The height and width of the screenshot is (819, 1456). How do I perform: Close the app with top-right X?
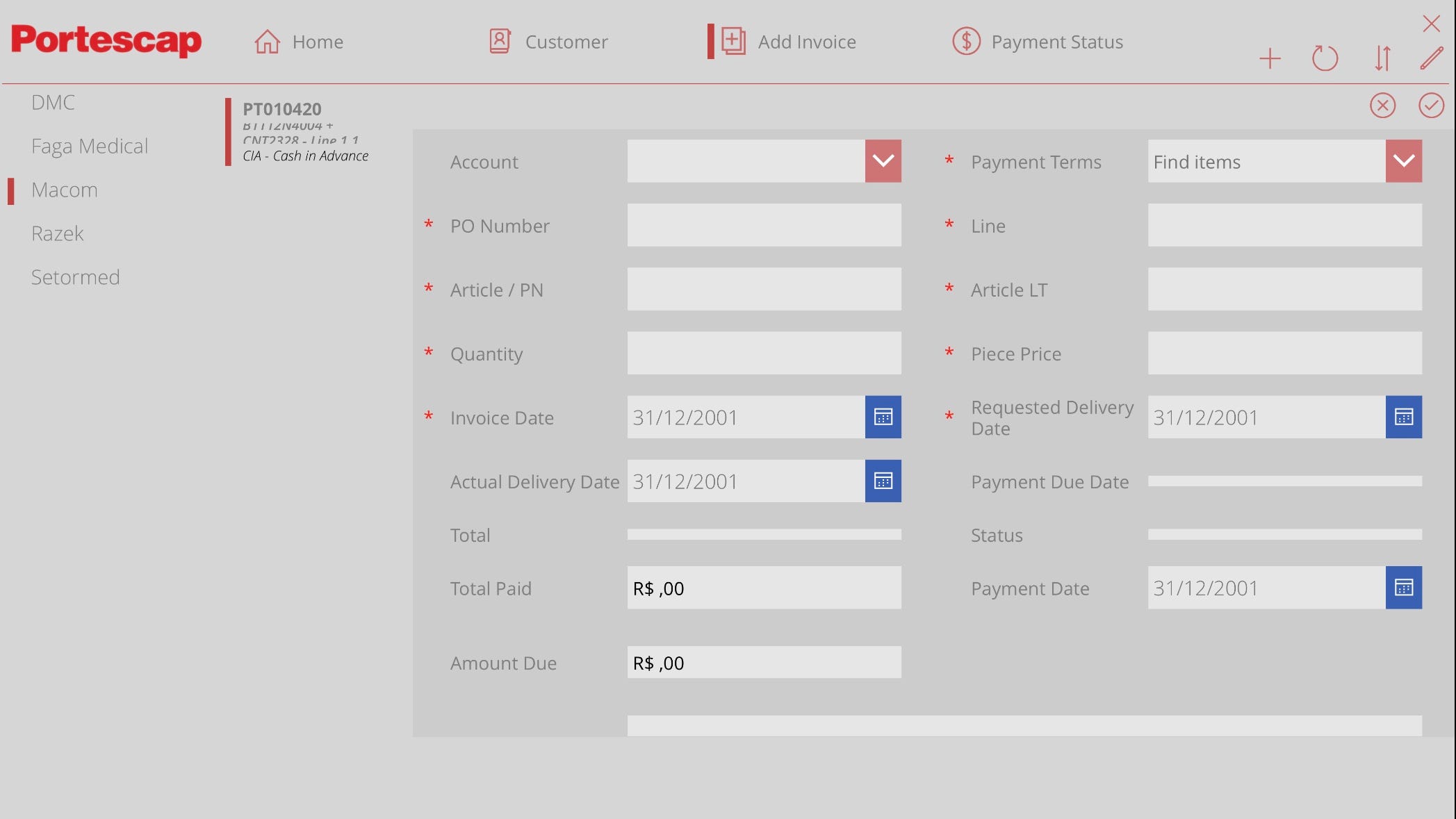[x=1431, y=24]
